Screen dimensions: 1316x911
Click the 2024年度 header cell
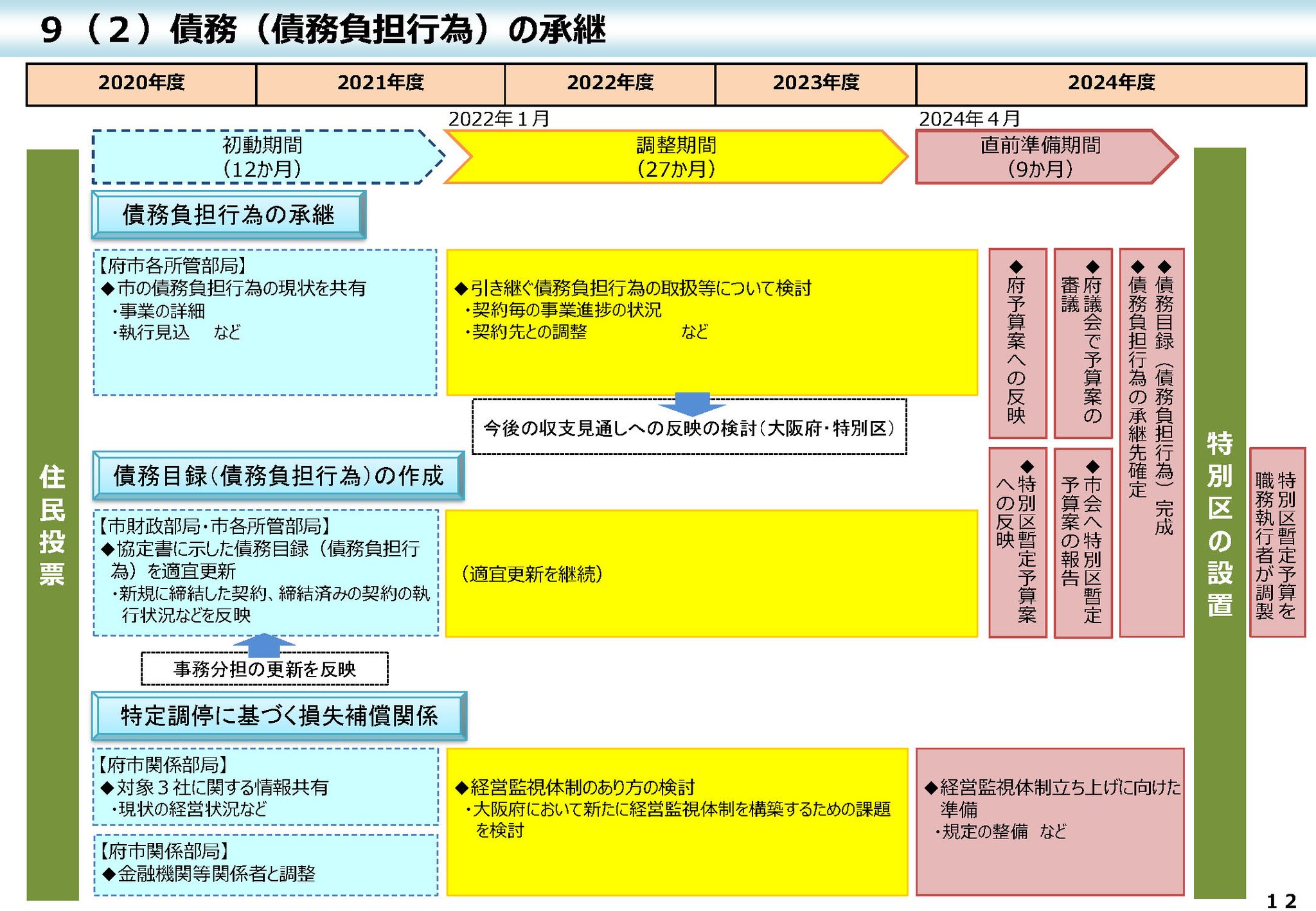click(1111, 84)
